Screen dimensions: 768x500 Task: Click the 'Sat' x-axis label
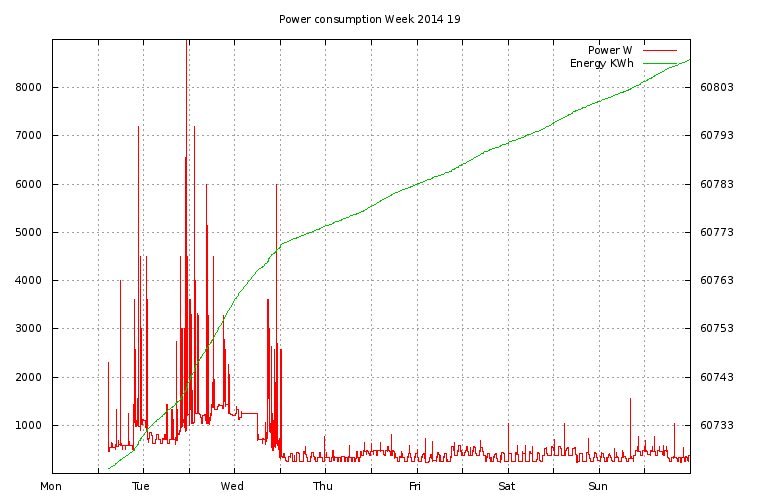pyautogui.click(x=506, y=486)
